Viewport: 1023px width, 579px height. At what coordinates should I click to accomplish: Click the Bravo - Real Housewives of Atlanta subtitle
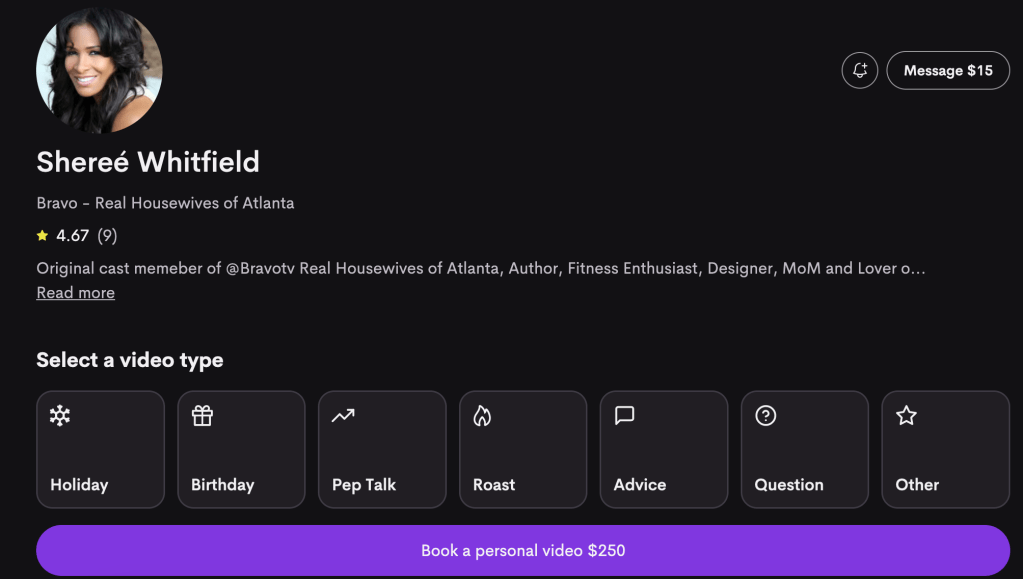point(165,203)
